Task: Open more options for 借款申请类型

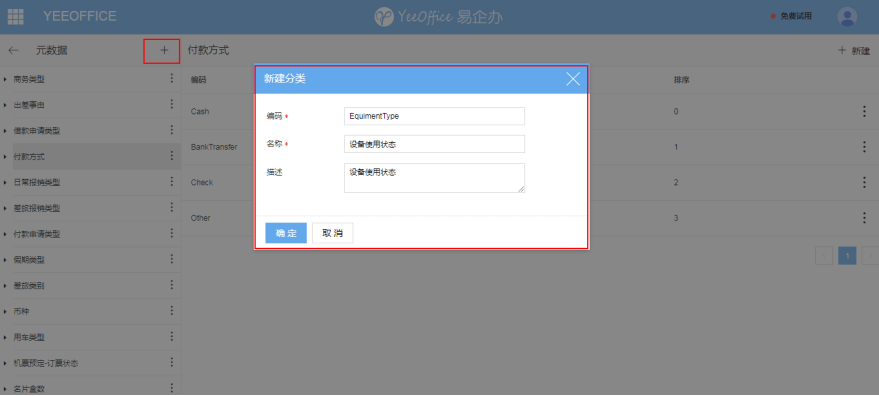Action: [x=172, y=130]
